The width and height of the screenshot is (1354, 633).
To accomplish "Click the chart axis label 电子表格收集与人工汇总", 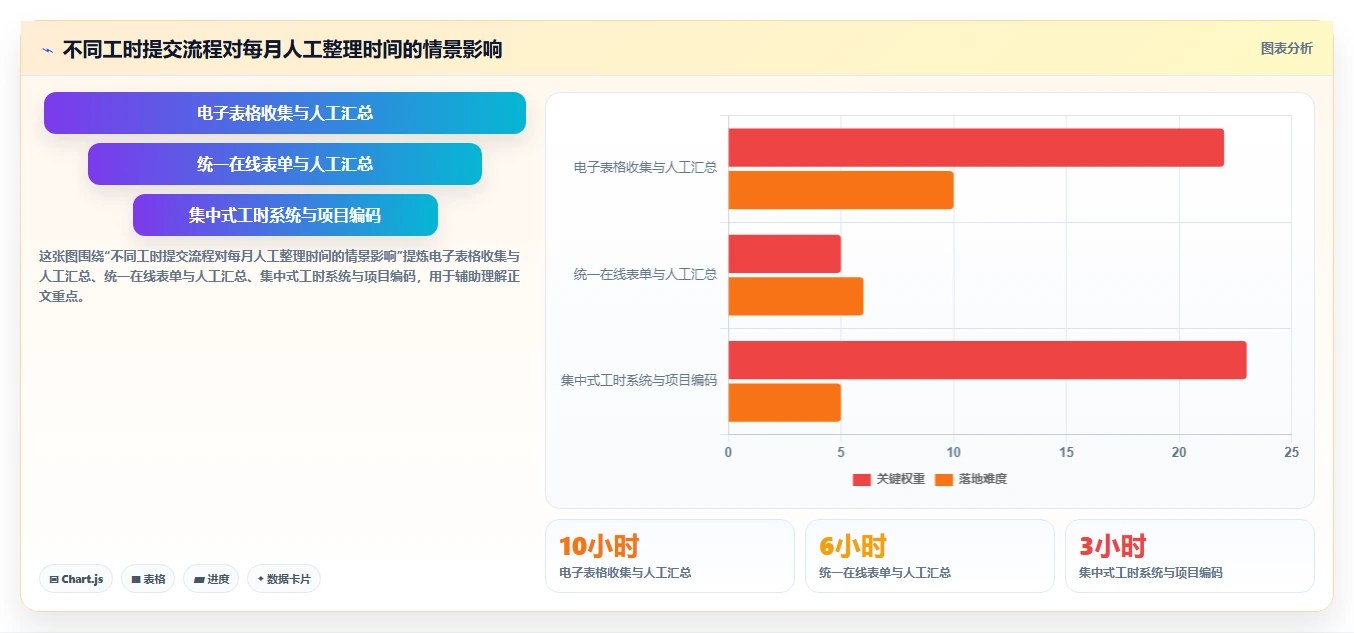I will click(x=645, y=168).
